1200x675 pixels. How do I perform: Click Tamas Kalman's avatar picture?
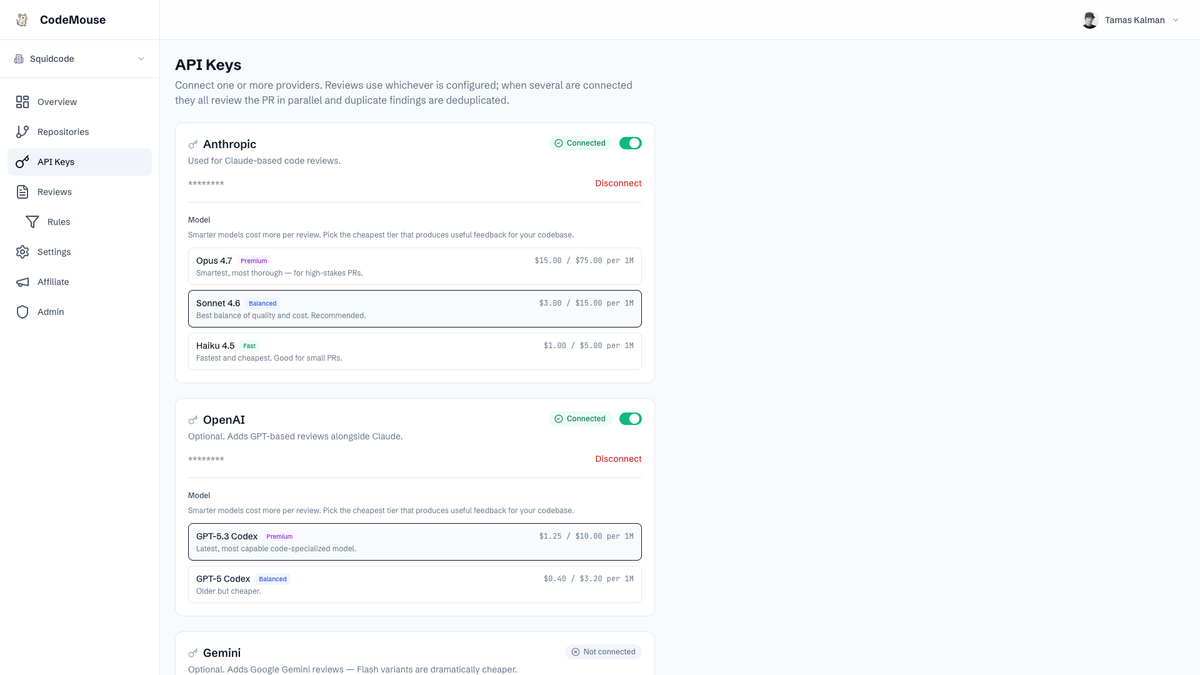click(1090, 20)
